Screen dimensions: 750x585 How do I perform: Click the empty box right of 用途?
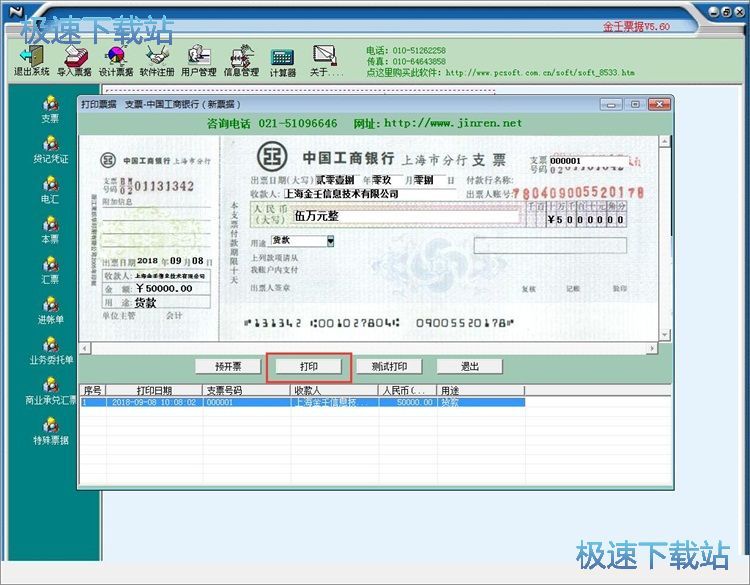(x=550, y=245)
